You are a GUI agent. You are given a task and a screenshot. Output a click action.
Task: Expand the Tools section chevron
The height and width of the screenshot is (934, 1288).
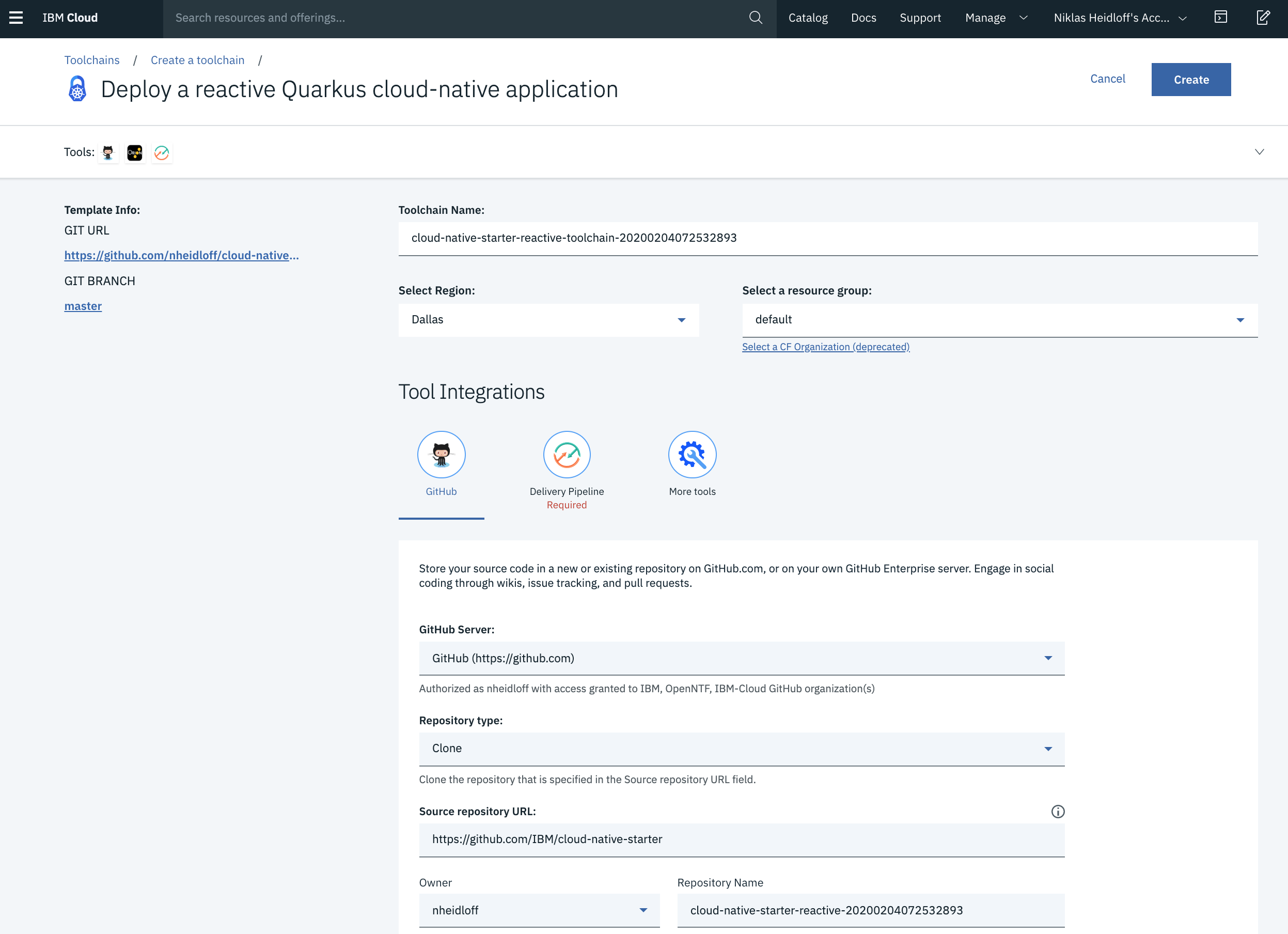point(1259,152)
